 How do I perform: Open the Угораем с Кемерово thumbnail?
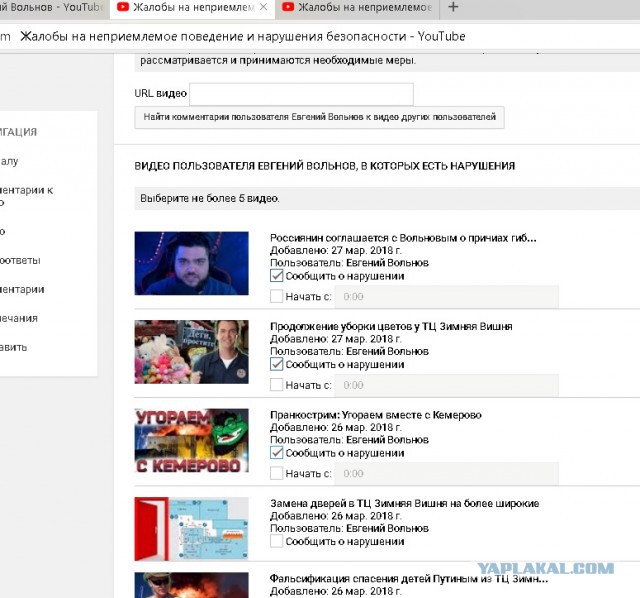[191, 440]
